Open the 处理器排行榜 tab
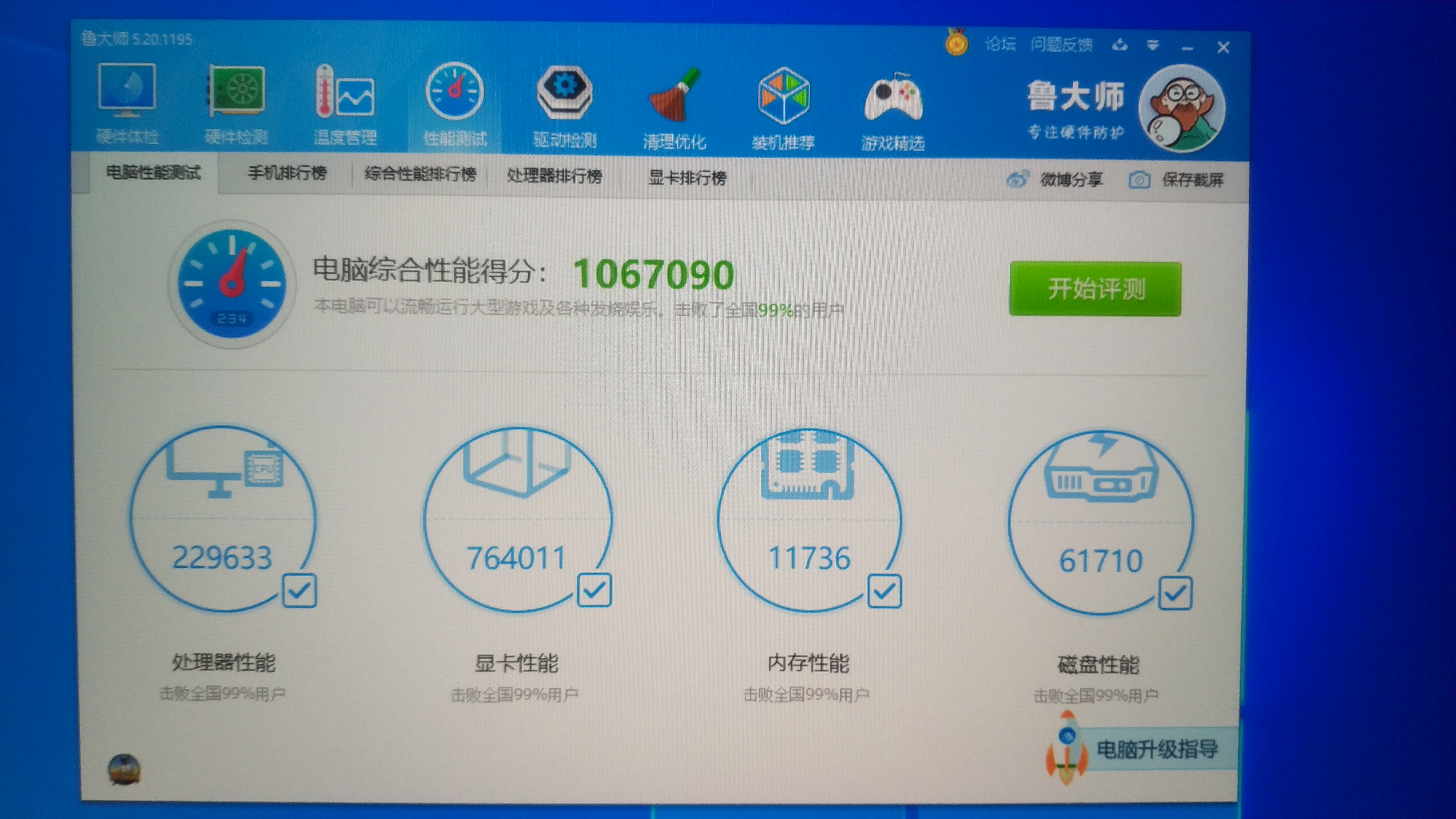 coord(554,176)
